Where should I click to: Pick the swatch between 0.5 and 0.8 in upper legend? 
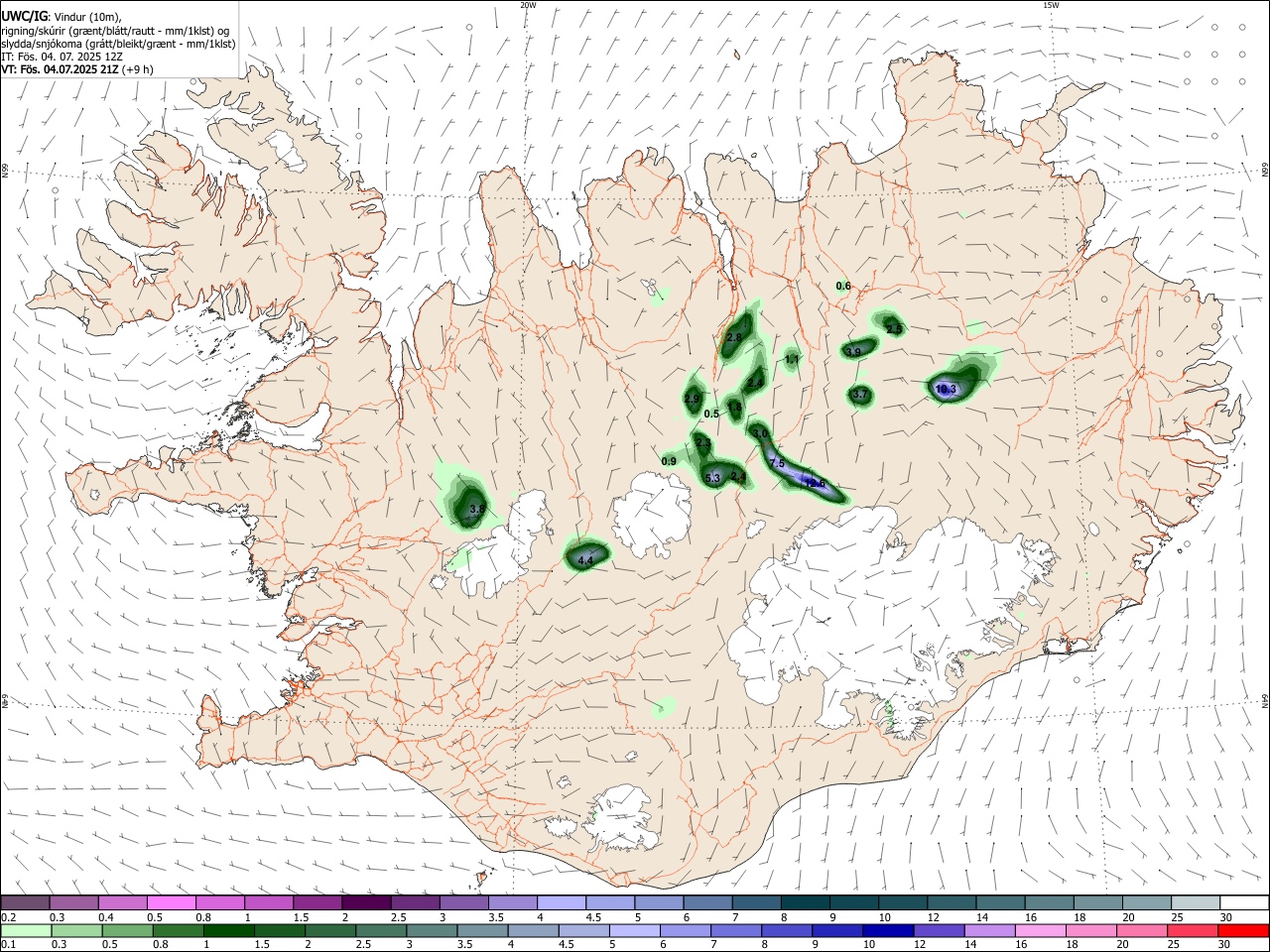[171, 903]
